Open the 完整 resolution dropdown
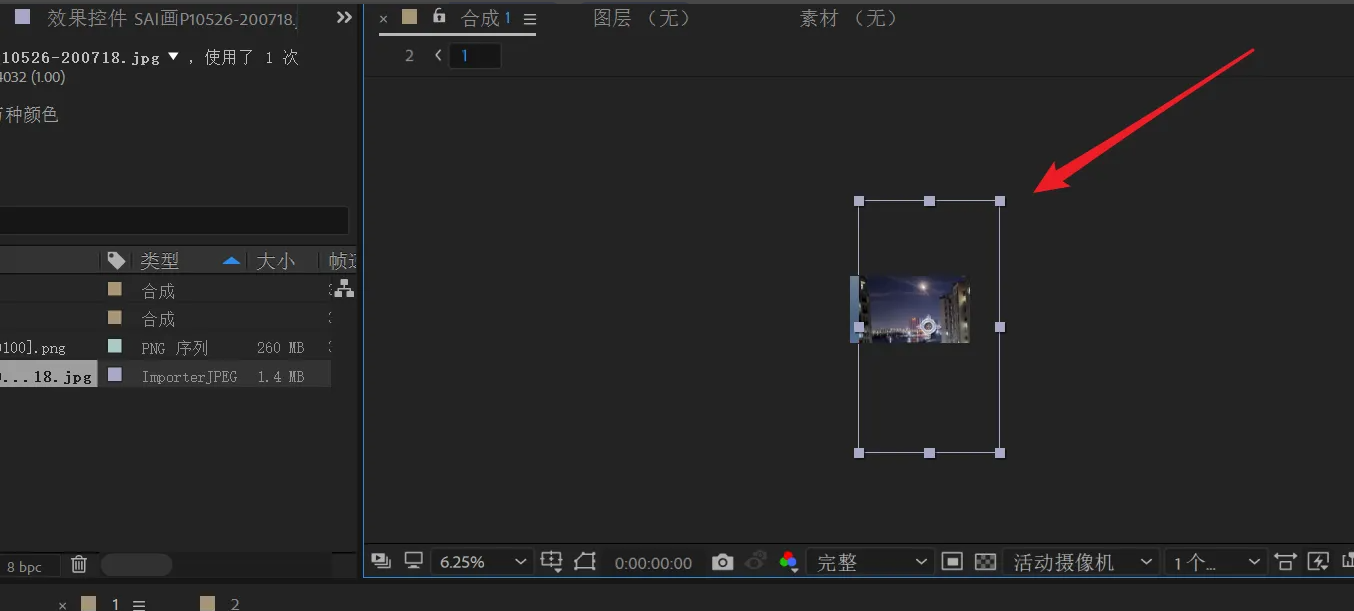Viewport: 1354px width, 611px height. click(x=868, y=562)
